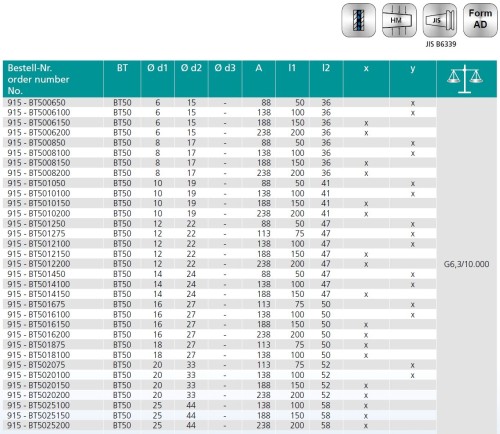This screenshot has width=500, height=434.
Task: Click the l2 value 58 in row BT5025100
Action: [x=326, y=405]
